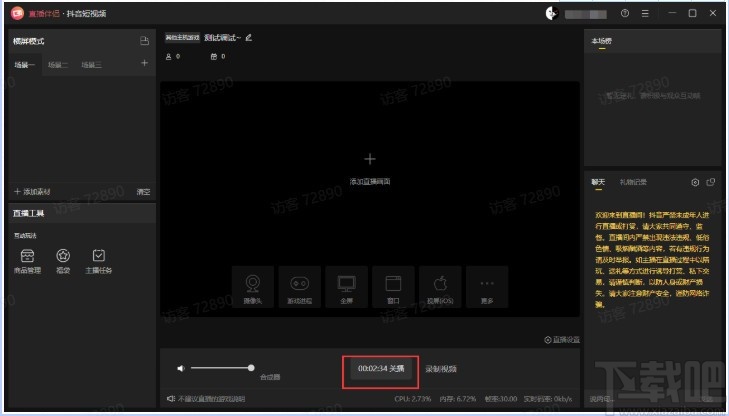Viewport: 729px width, 416px height.
Task: Open 直播设置 live settings
Action: [562, 340]
